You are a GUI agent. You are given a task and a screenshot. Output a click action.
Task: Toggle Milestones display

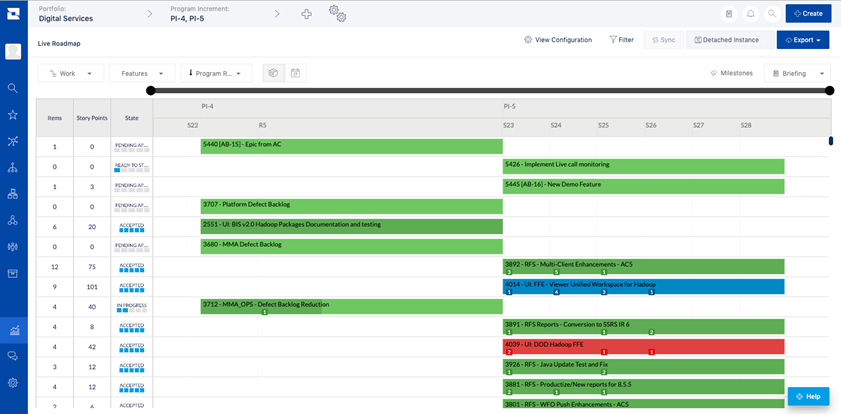731,73
